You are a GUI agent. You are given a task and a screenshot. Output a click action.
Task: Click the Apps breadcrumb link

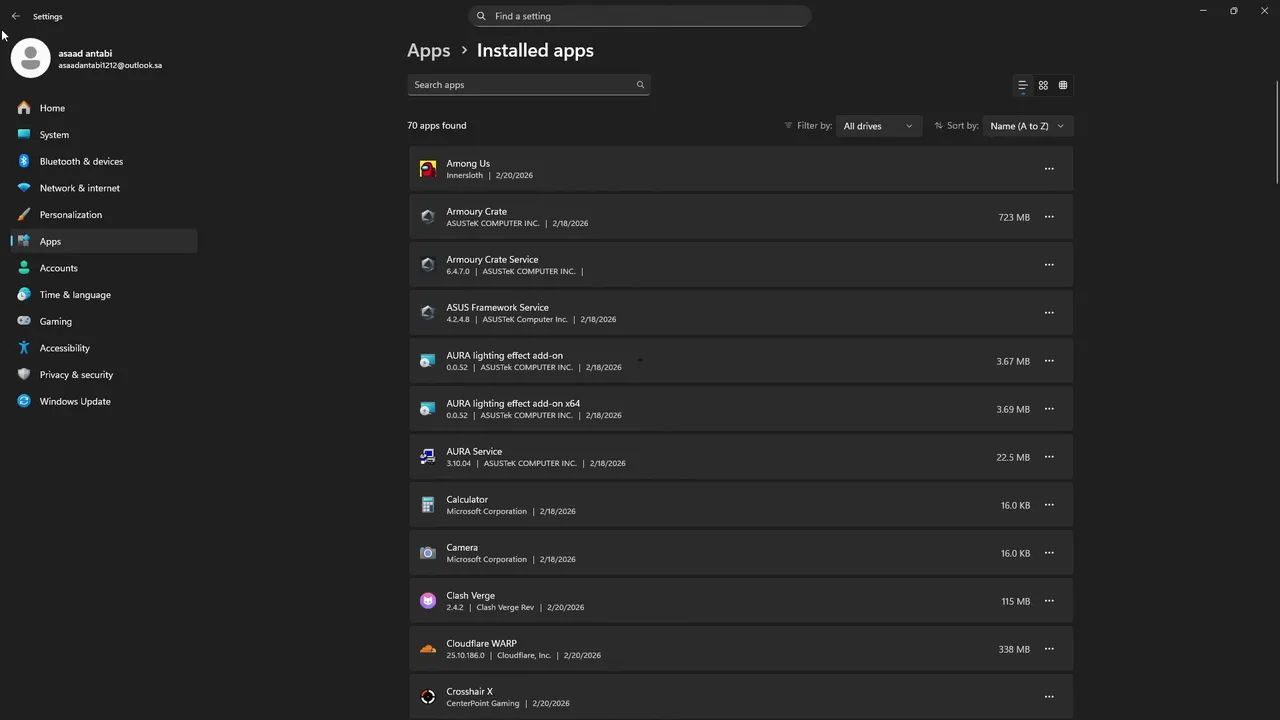click(x=428, y=50)
